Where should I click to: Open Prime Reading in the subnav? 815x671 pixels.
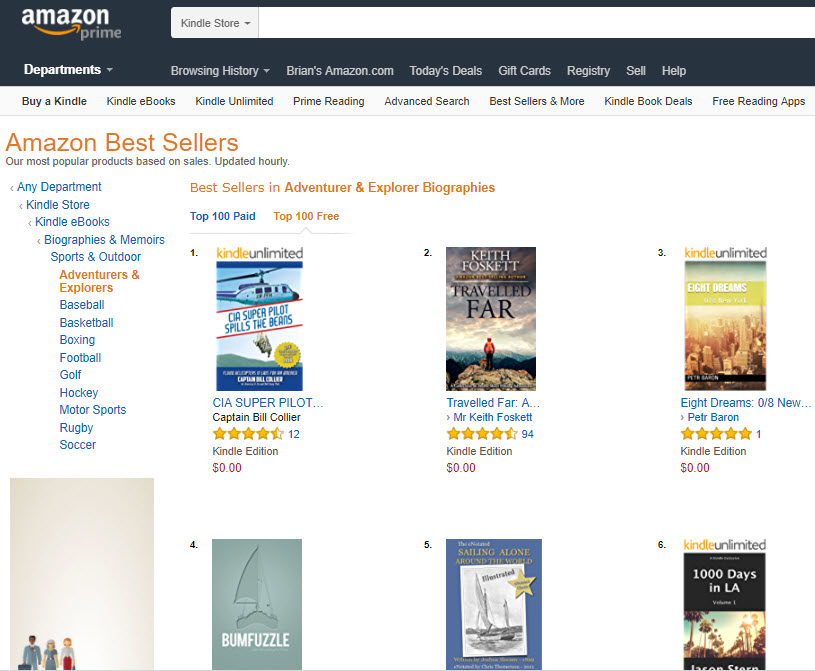328,101
